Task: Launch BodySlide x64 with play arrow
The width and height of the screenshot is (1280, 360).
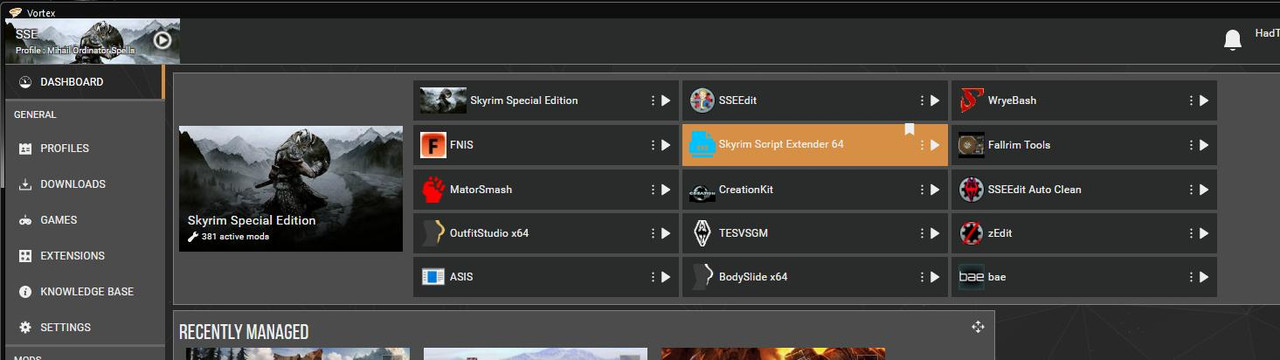Action: click(934, 277)
